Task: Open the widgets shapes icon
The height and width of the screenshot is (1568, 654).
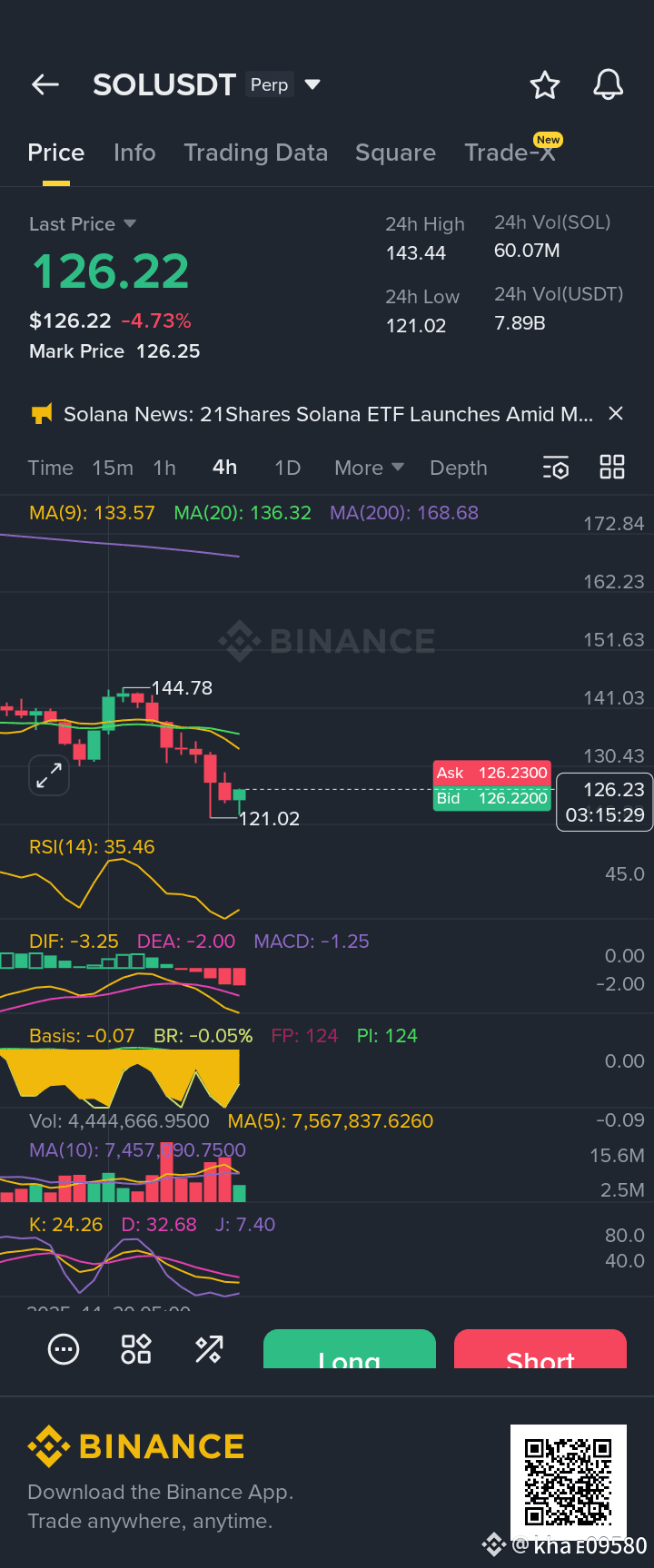Action: click(x=136, y=1349)
